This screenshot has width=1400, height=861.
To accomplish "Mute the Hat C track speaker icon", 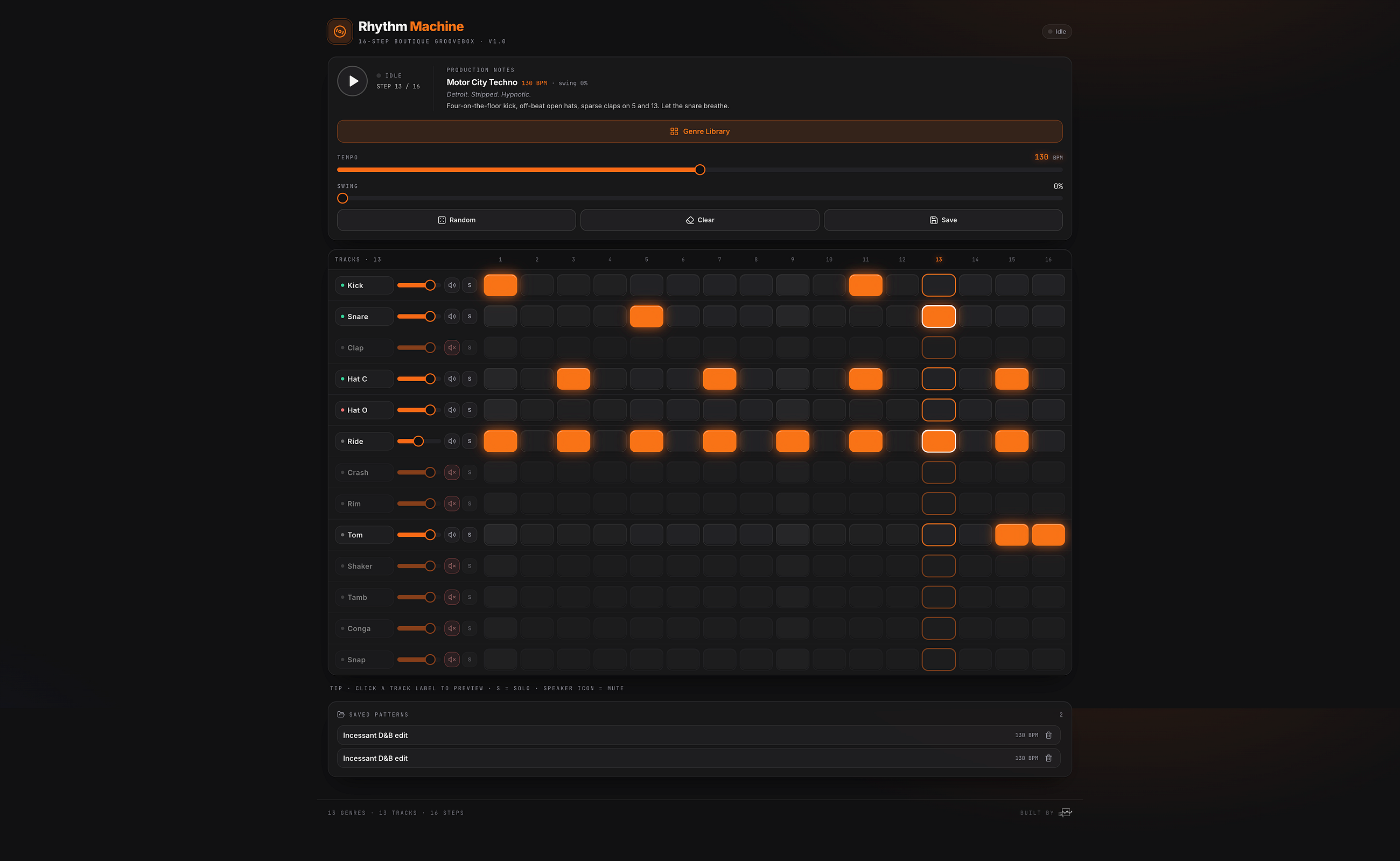I will (x=452, y=379).
